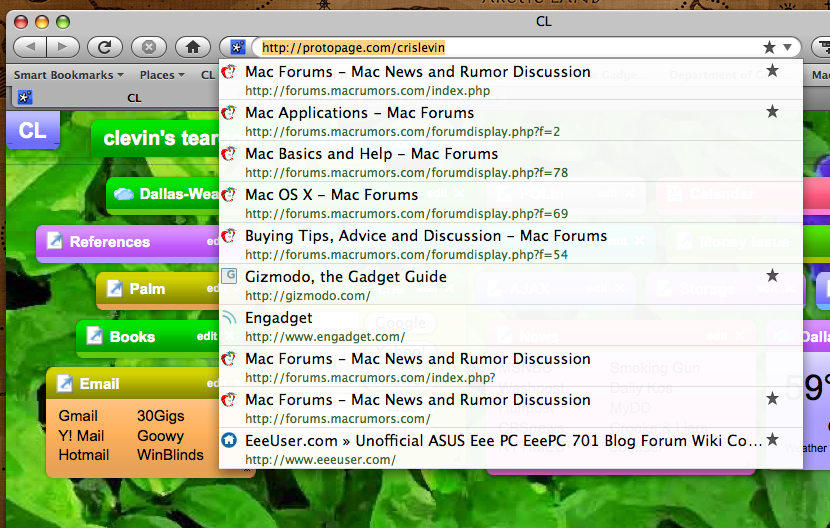Open the Hotmail link

[x=84, y=455]
